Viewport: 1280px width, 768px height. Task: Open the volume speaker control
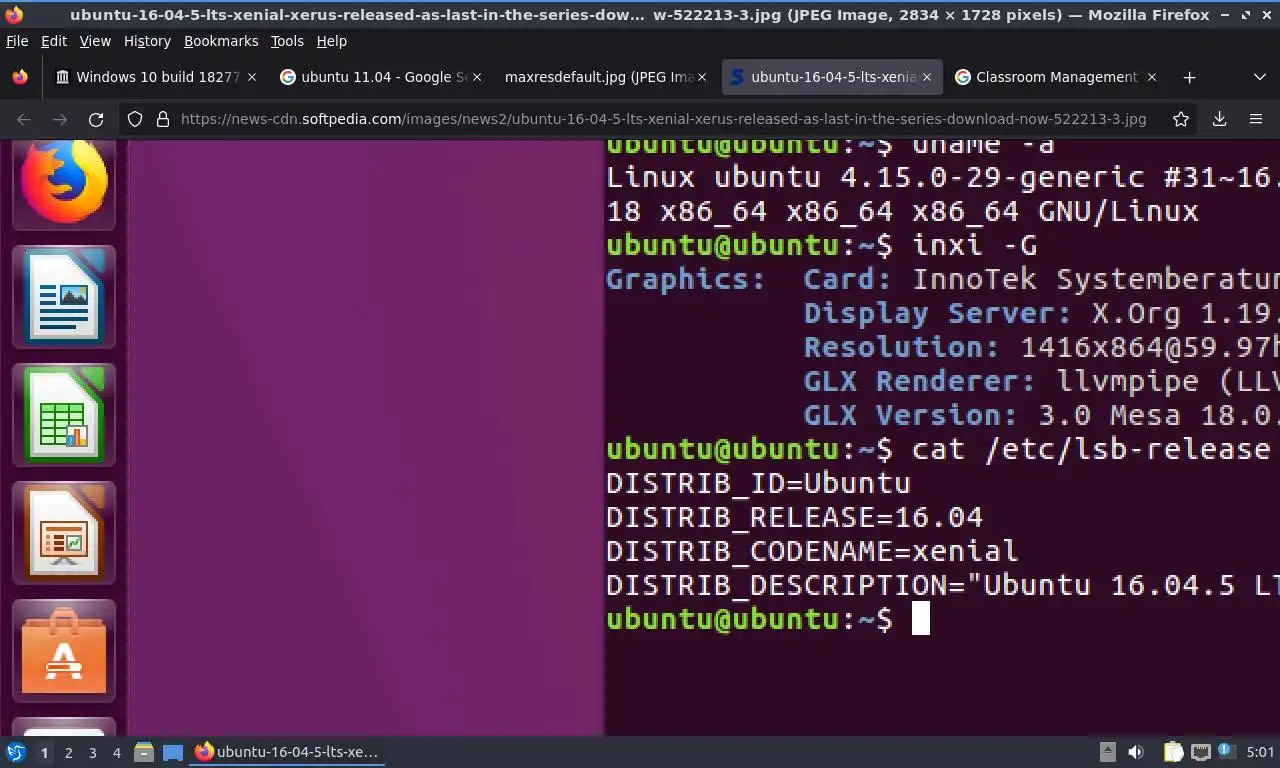point(1136,752)
